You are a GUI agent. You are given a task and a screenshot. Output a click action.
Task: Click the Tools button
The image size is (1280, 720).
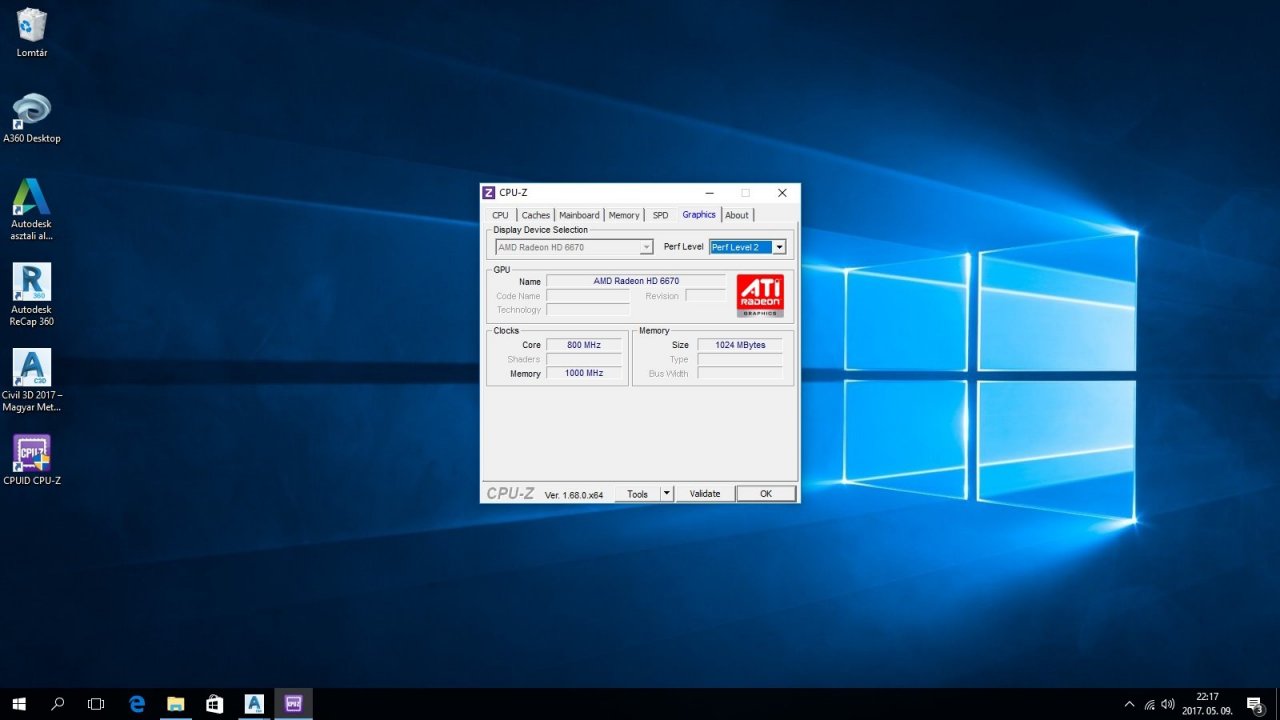coord(638,494)
